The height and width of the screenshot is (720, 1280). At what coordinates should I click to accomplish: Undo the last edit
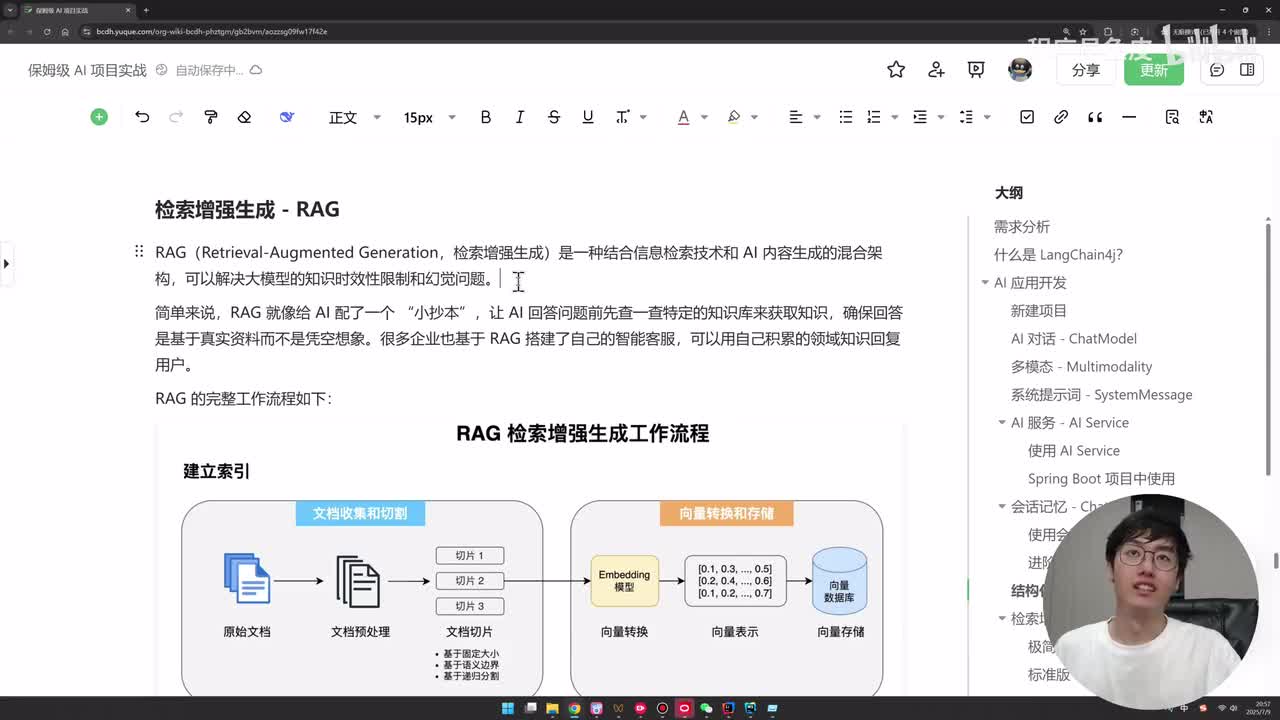142,117
